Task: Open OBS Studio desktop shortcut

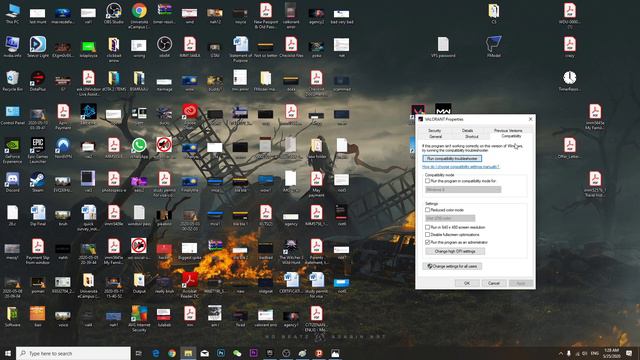Action: (114, 13)
